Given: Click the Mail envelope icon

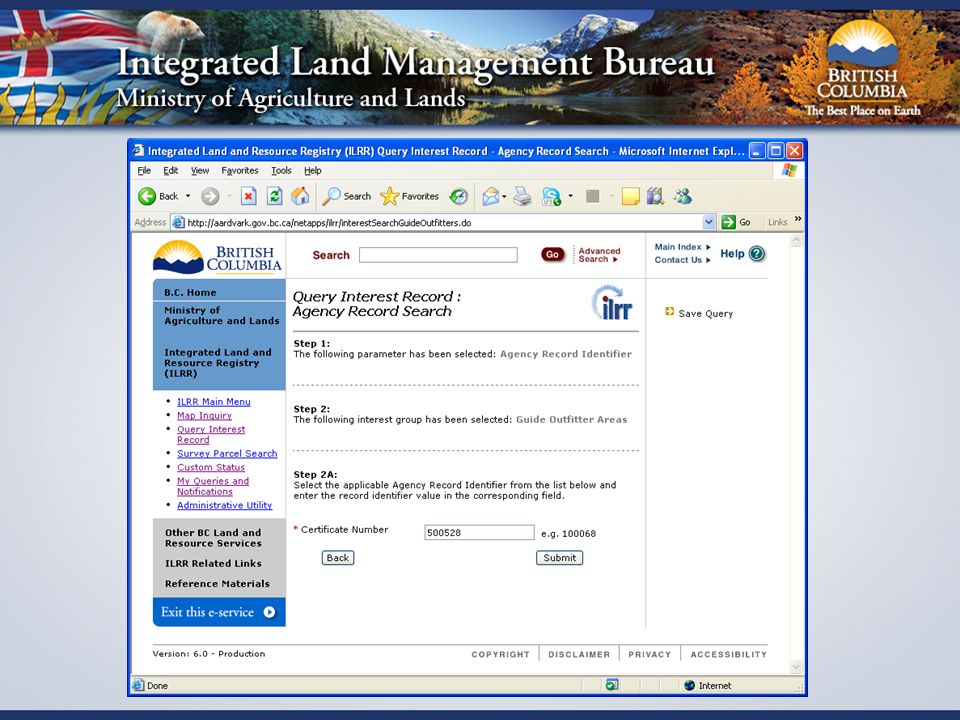Looking at the screenshot, I should 490,196.
